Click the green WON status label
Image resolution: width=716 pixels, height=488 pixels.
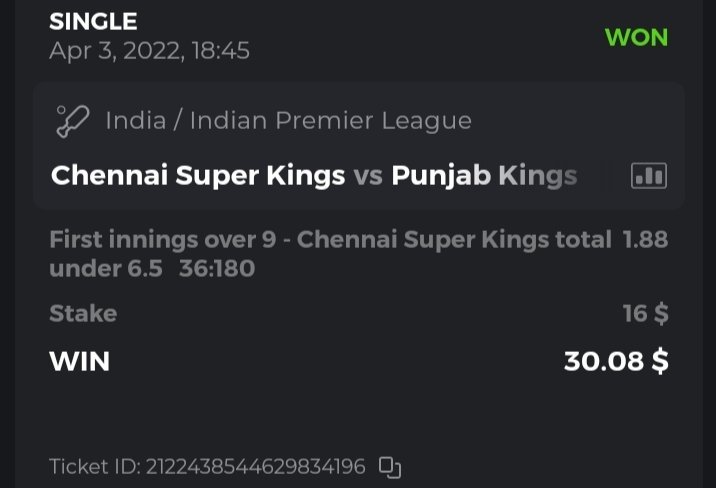pos(636,38)
